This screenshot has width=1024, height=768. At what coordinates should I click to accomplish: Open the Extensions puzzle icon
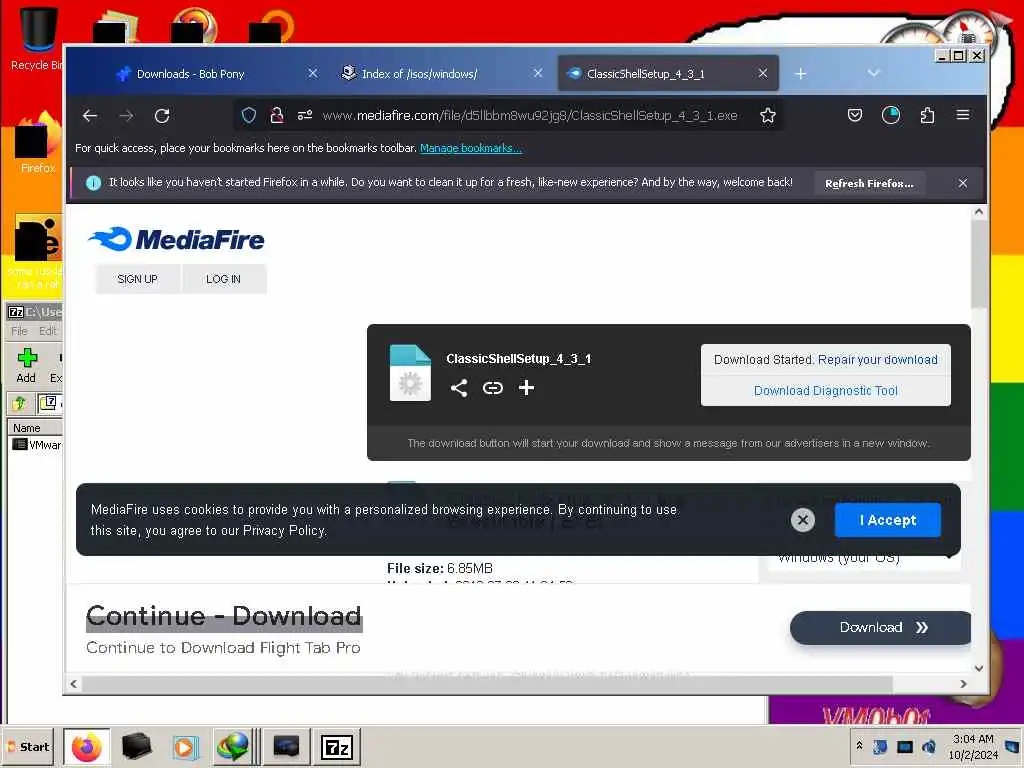pos(927,116)
